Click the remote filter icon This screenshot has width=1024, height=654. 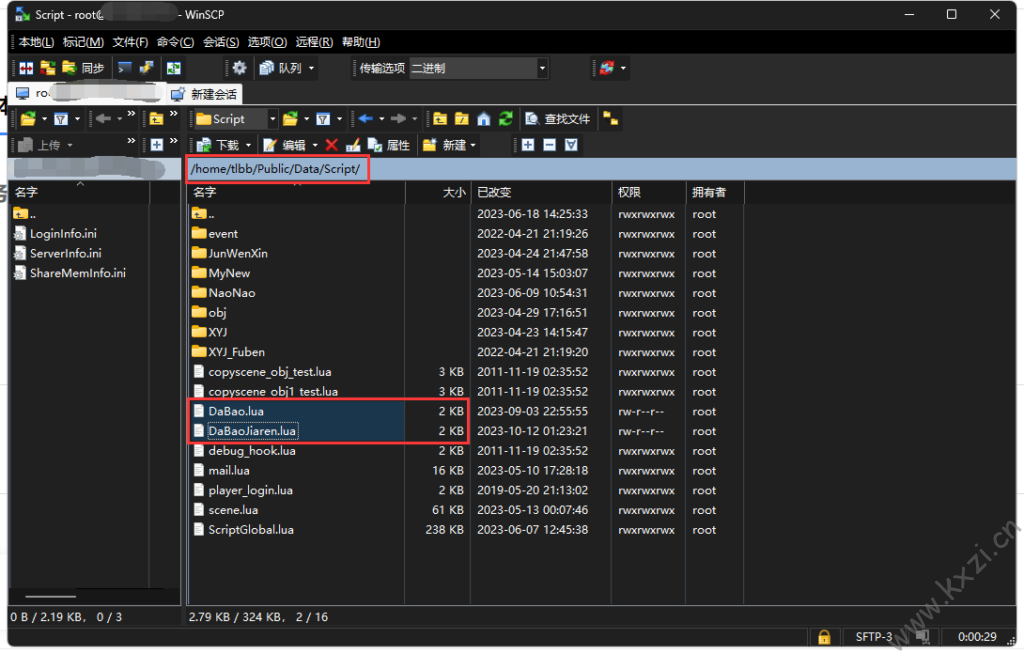click(x=323, y=119)
